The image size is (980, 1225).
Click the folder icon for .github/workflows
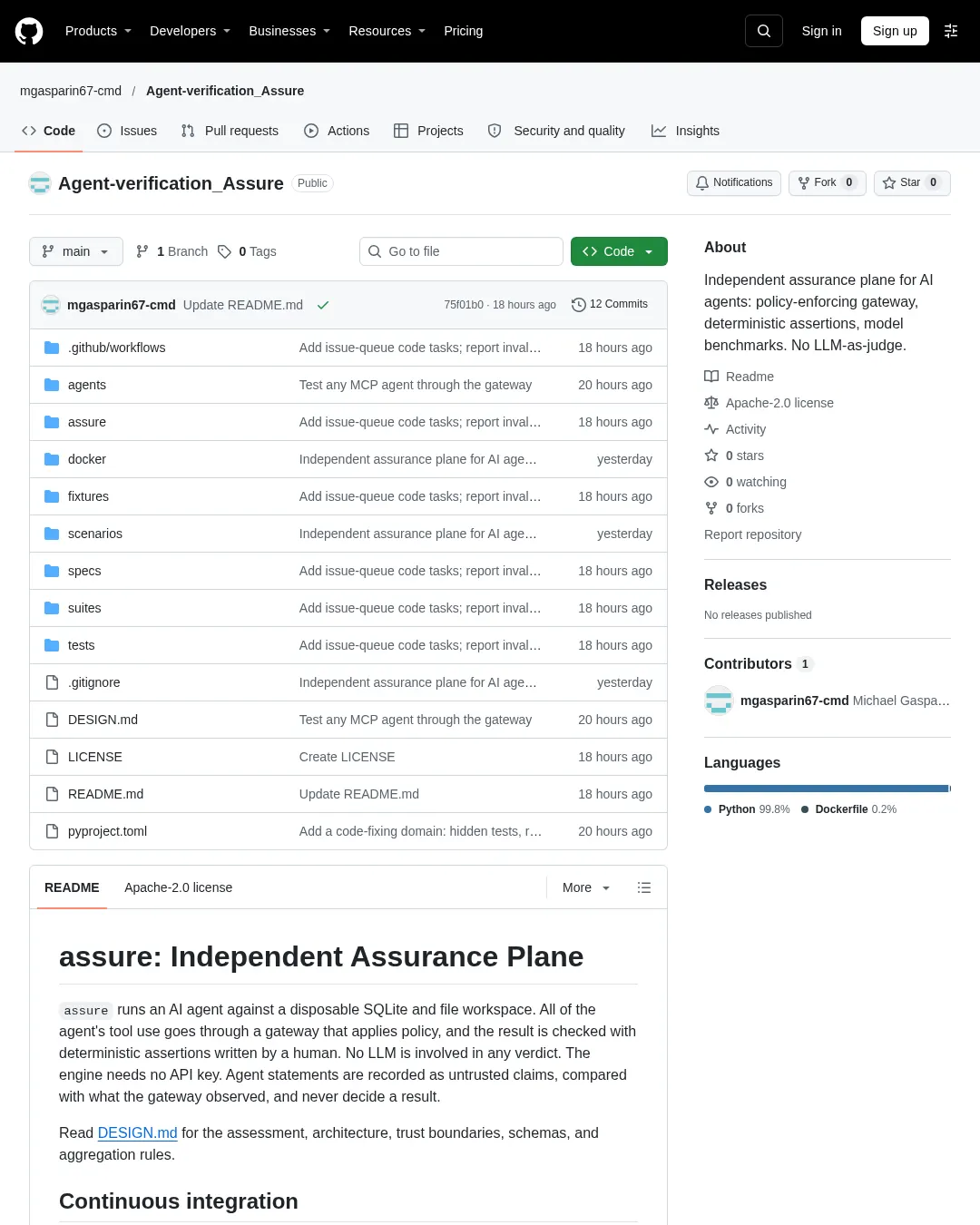click(x=52, y=348)
